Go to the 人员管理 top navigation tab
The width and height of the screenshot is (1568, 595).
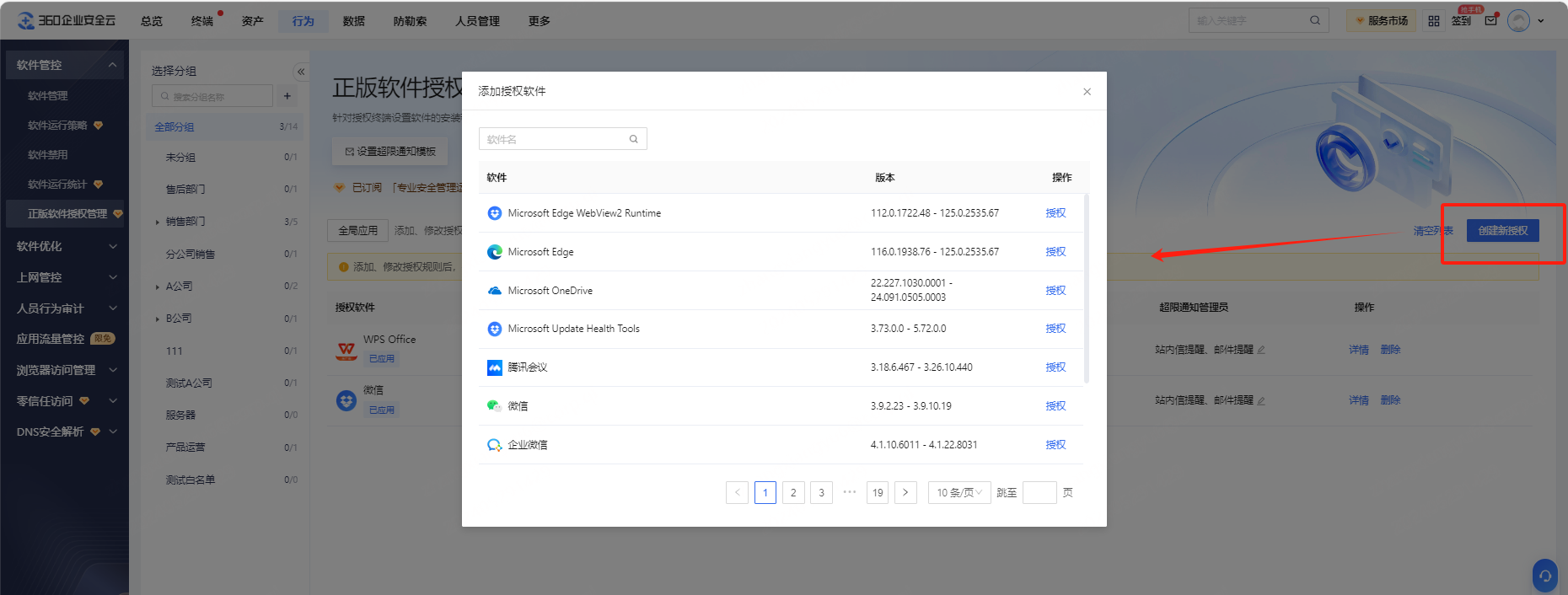(478, 21)
